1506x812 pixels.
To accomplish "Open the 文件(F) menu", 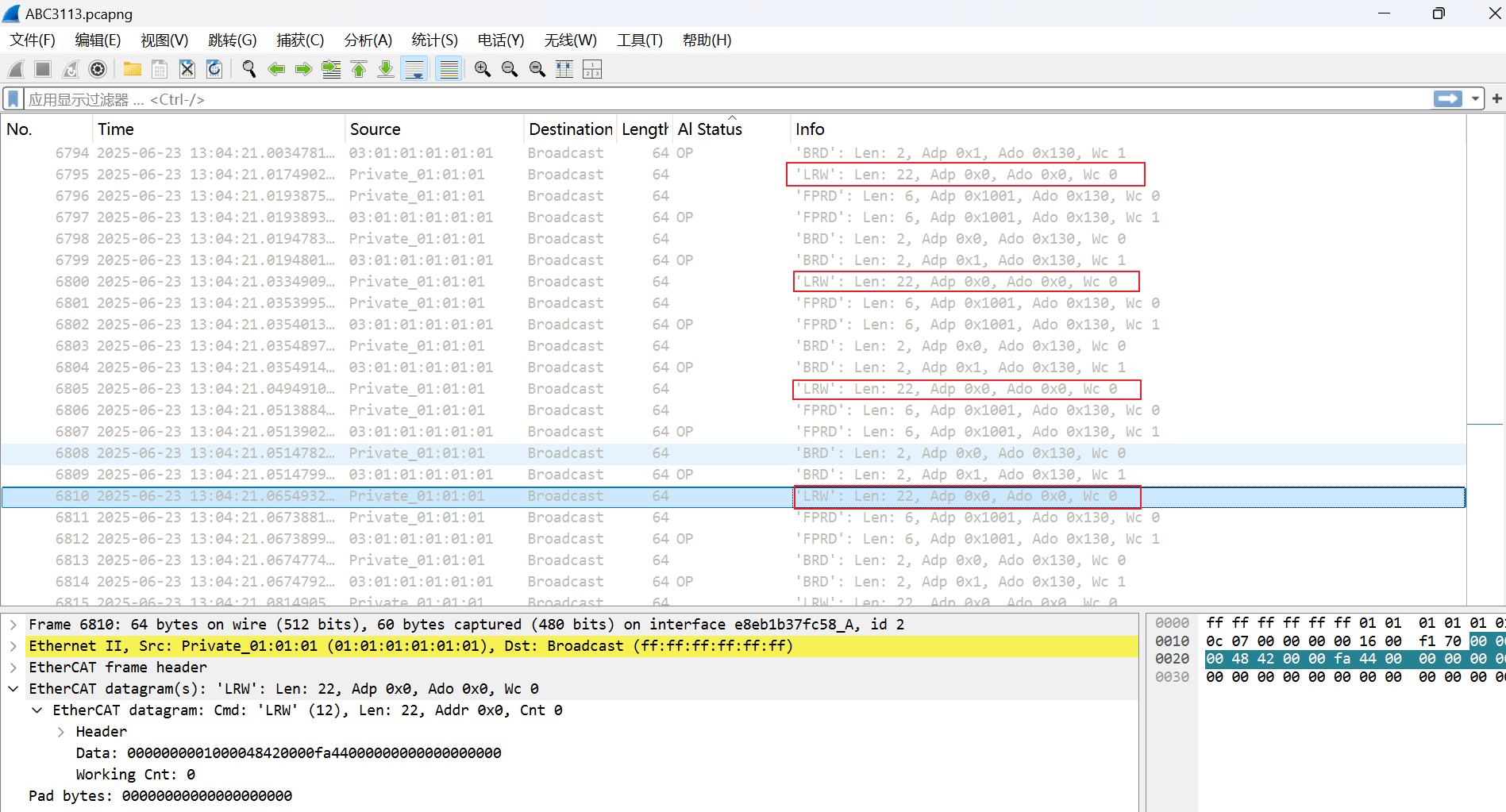I will (33, 40).
